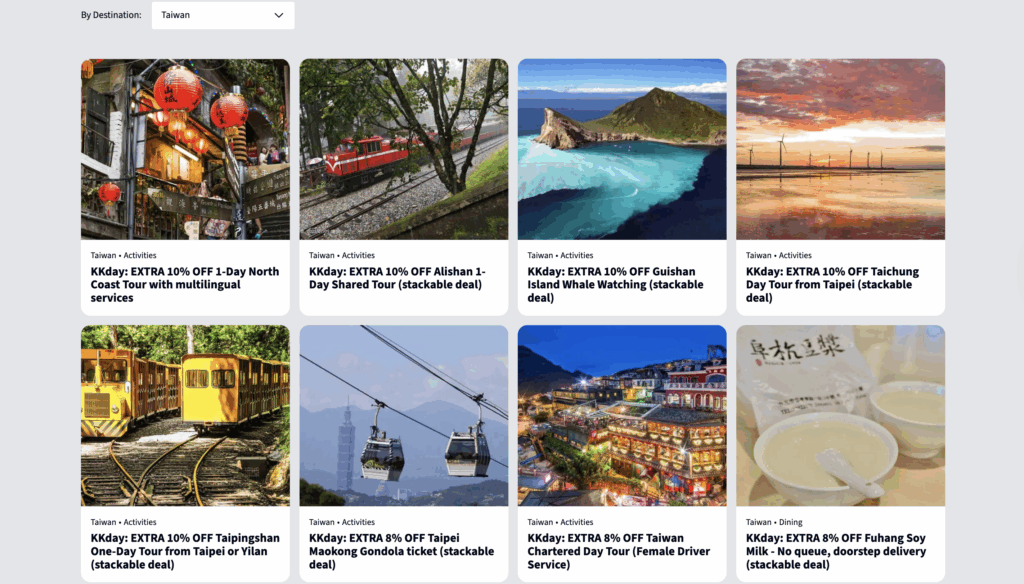Click 'Taiwan • Activities' above Taichung Day Tour

(x=778, y=255)
